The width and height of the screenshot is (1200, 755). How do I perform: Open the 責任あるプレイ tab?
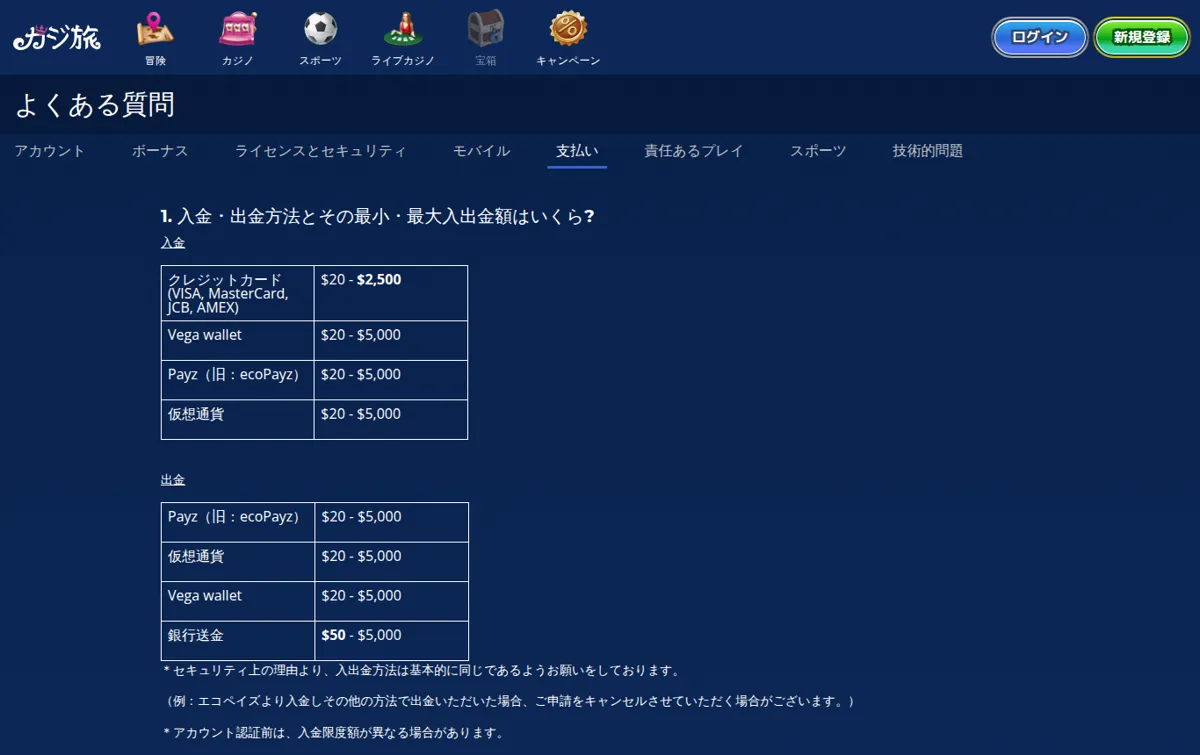click(694, 151)
